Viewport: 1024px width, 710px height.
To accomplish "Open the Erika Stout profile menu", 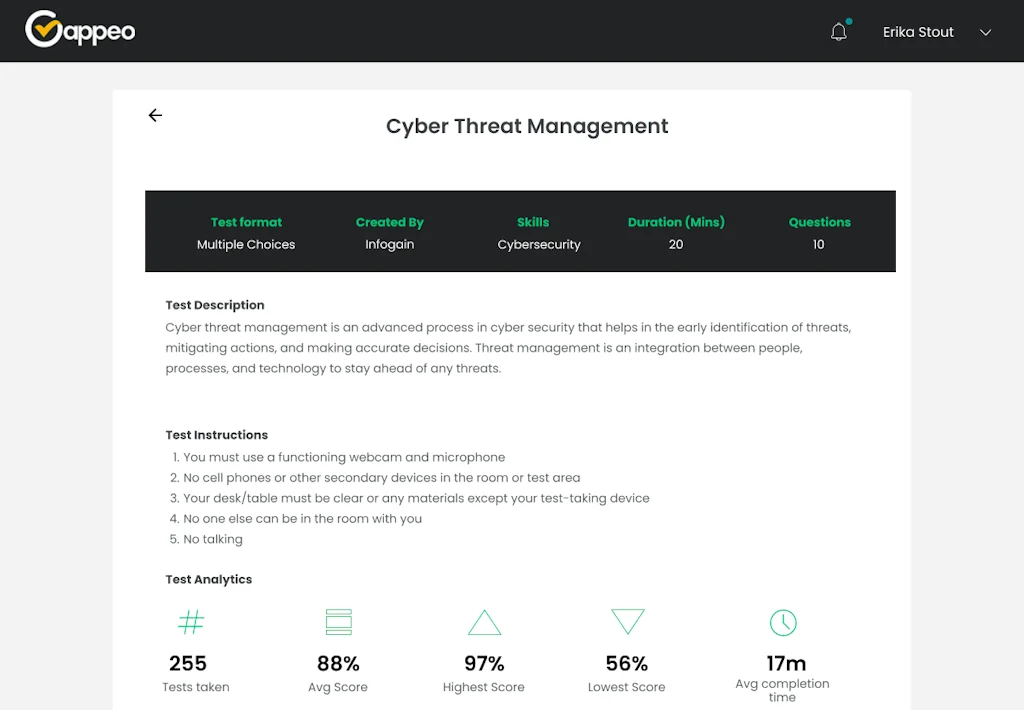I will 918,32.
